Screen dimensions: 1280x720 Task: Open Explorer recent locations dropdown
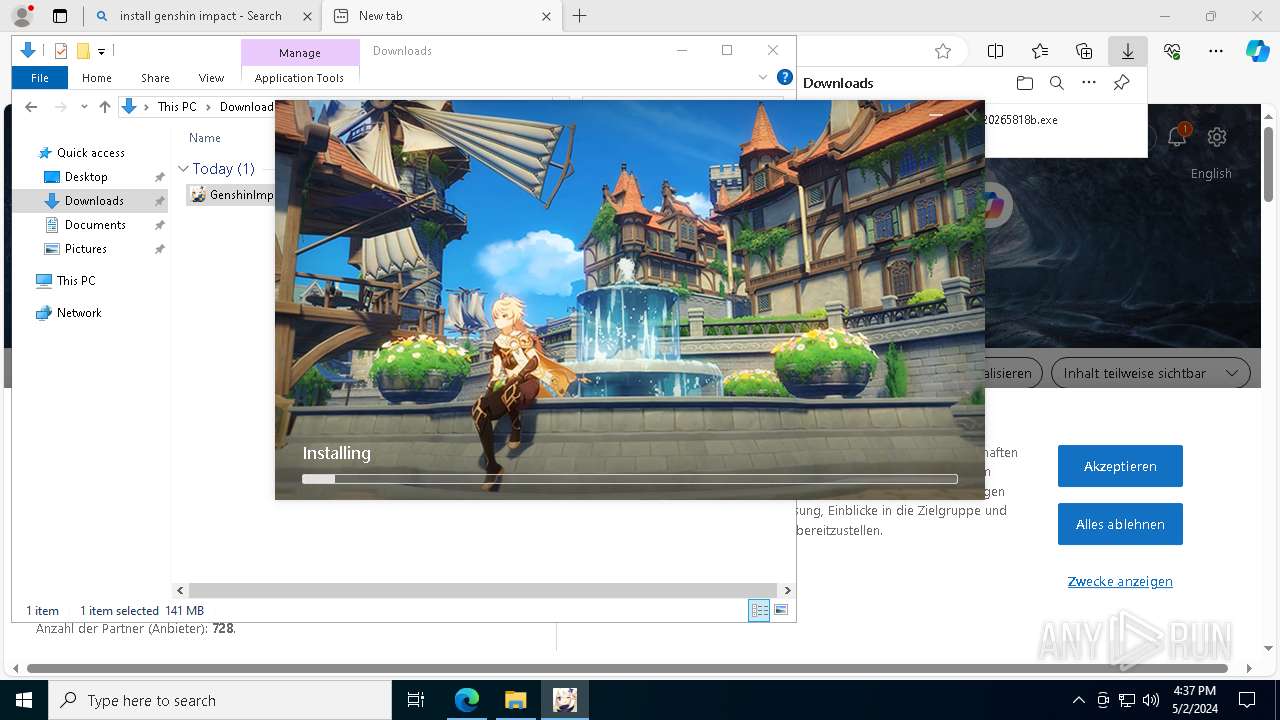[x=84, y=107]
